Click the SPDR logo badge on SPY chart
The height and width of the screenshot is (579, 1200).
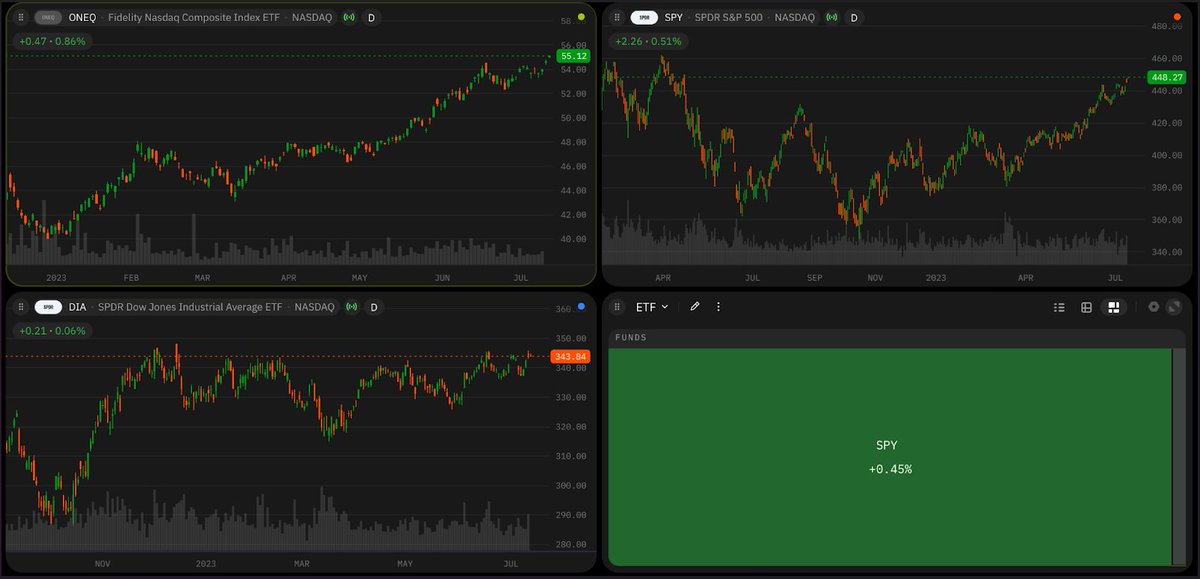(645, 17)
